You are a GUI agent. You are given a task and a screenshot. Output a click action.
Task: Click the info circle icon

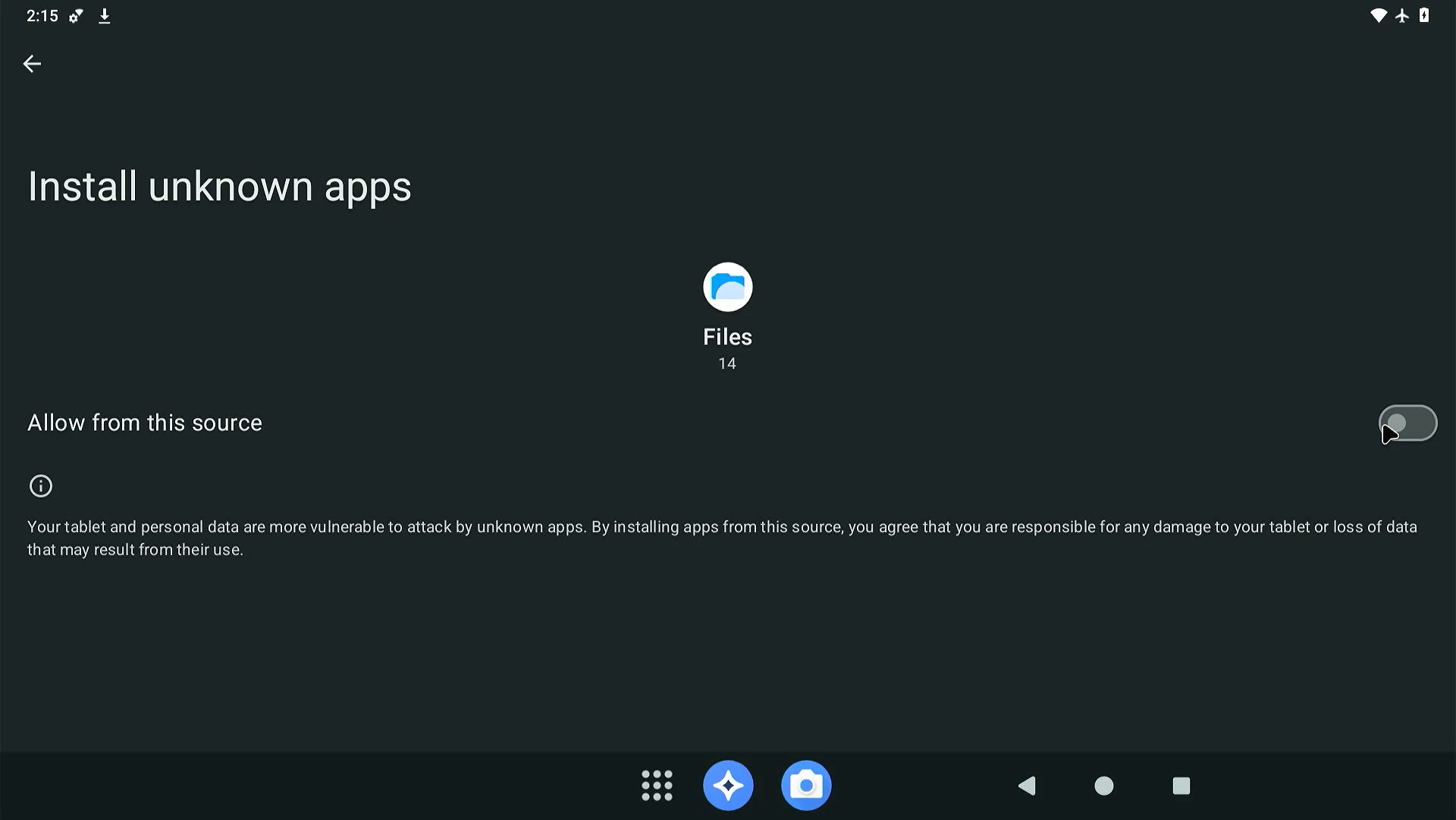(x=41, y=486)
